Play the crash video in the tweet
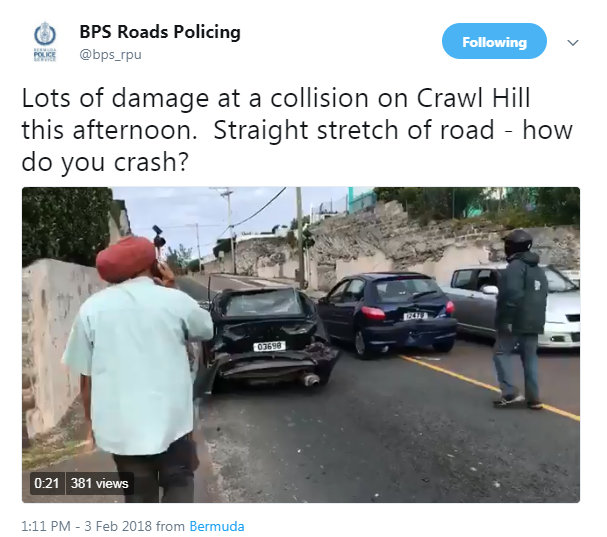Screen dimensions: 607x537 pos(301,345)
